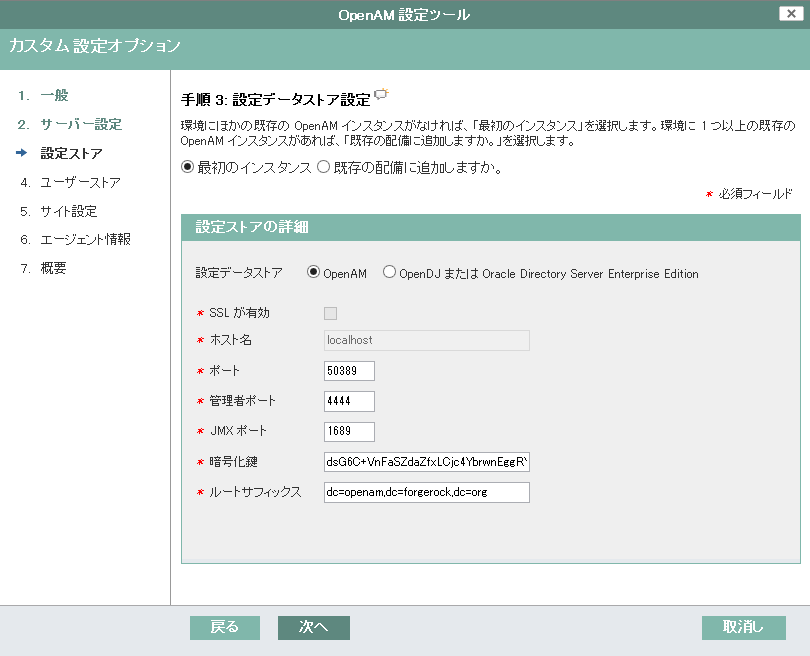Close the OpenAM configuration tool dialog

click(x=792, y=13)
